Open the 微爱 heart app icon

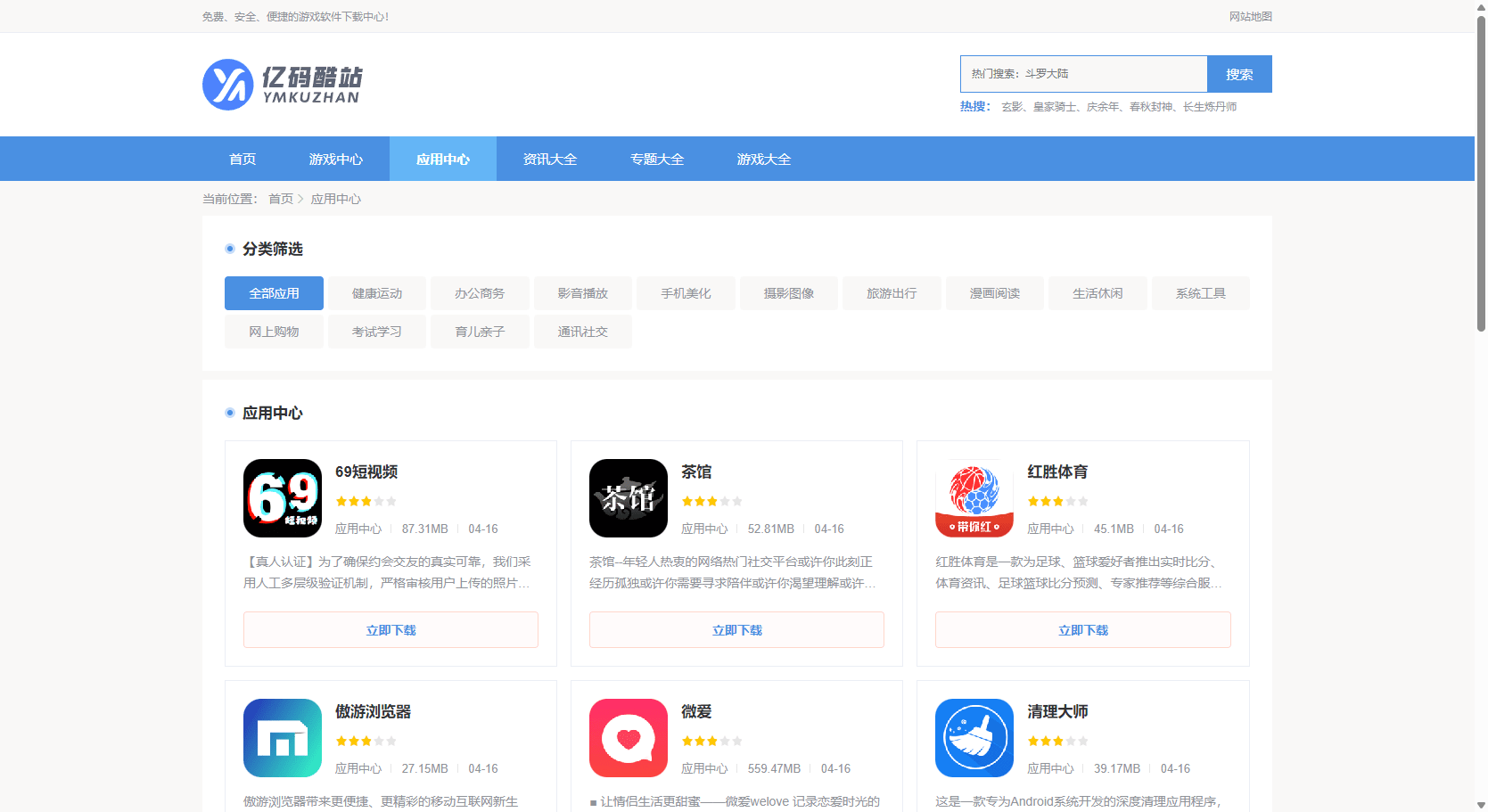coord(629,738)
